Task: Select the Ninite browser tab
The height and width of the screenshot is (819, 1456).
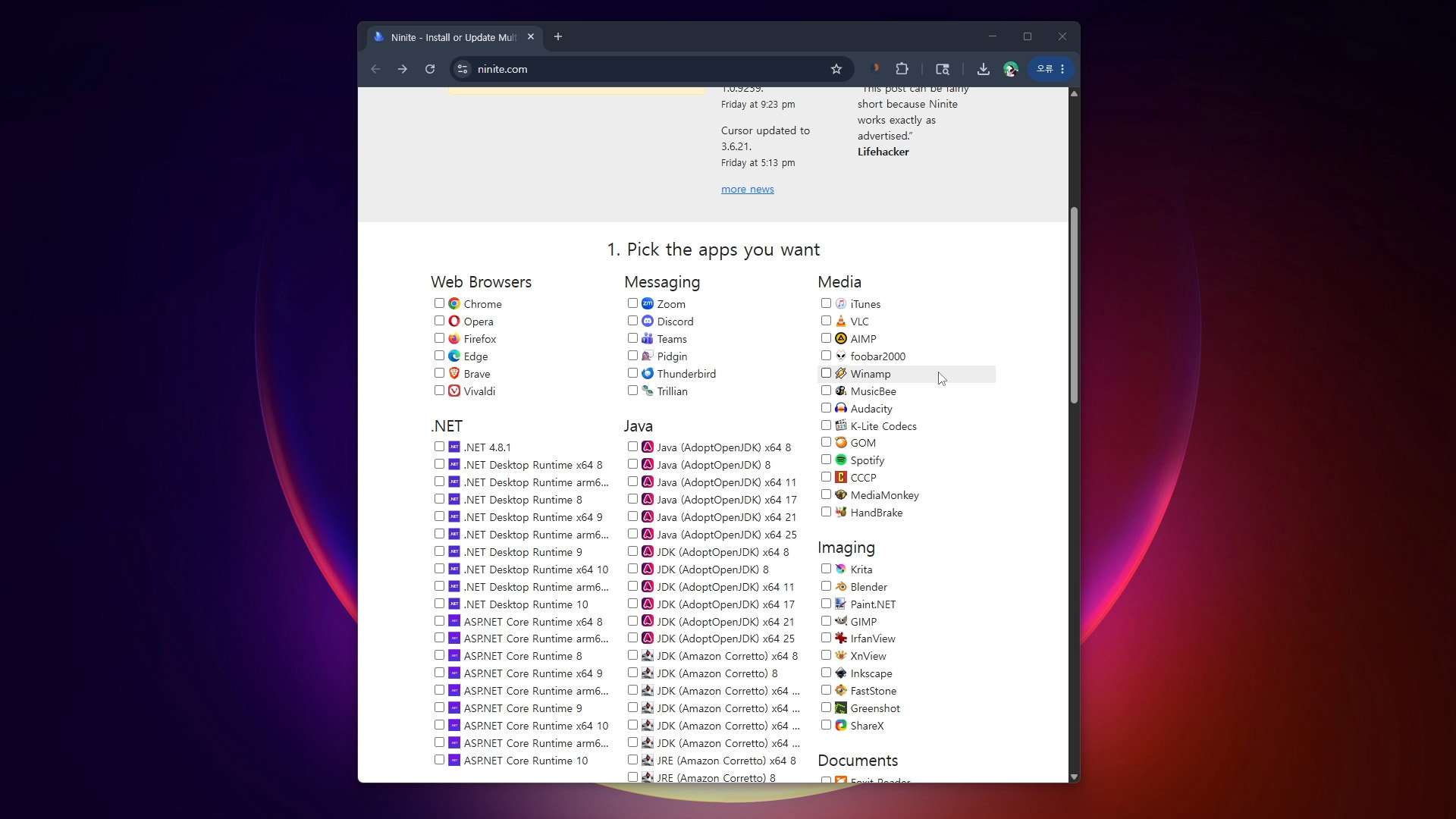Action: (x=454, y=37)
